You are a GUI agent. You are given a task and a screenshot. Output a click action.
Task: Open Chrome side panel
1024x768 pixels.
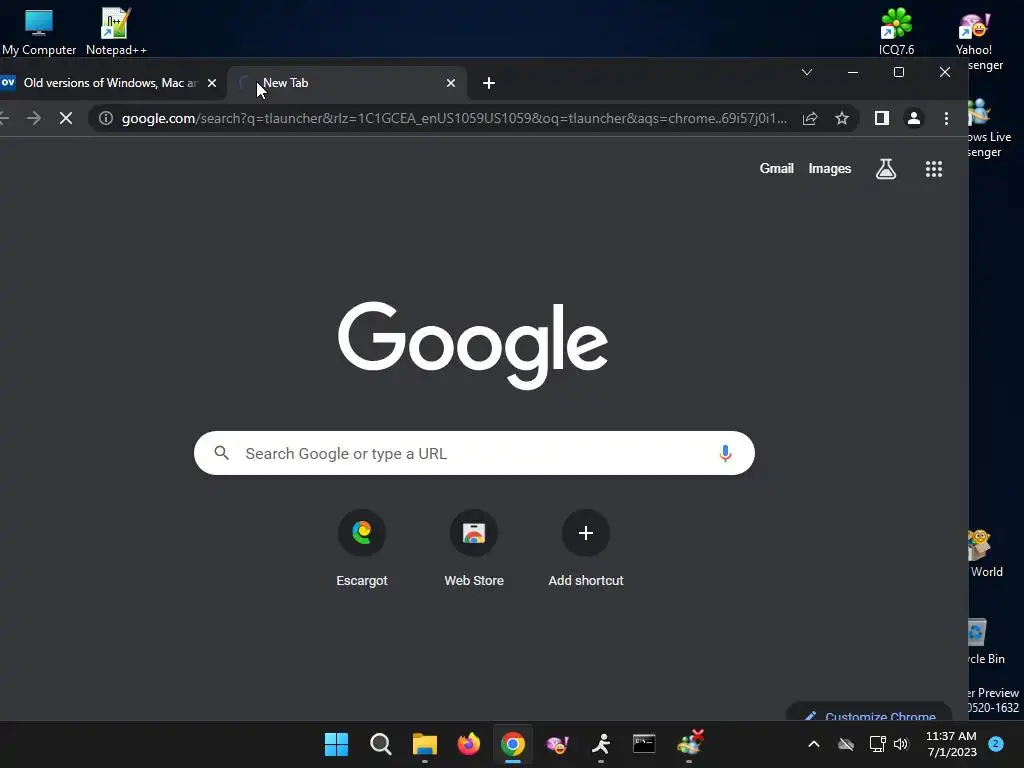(882, 118)
